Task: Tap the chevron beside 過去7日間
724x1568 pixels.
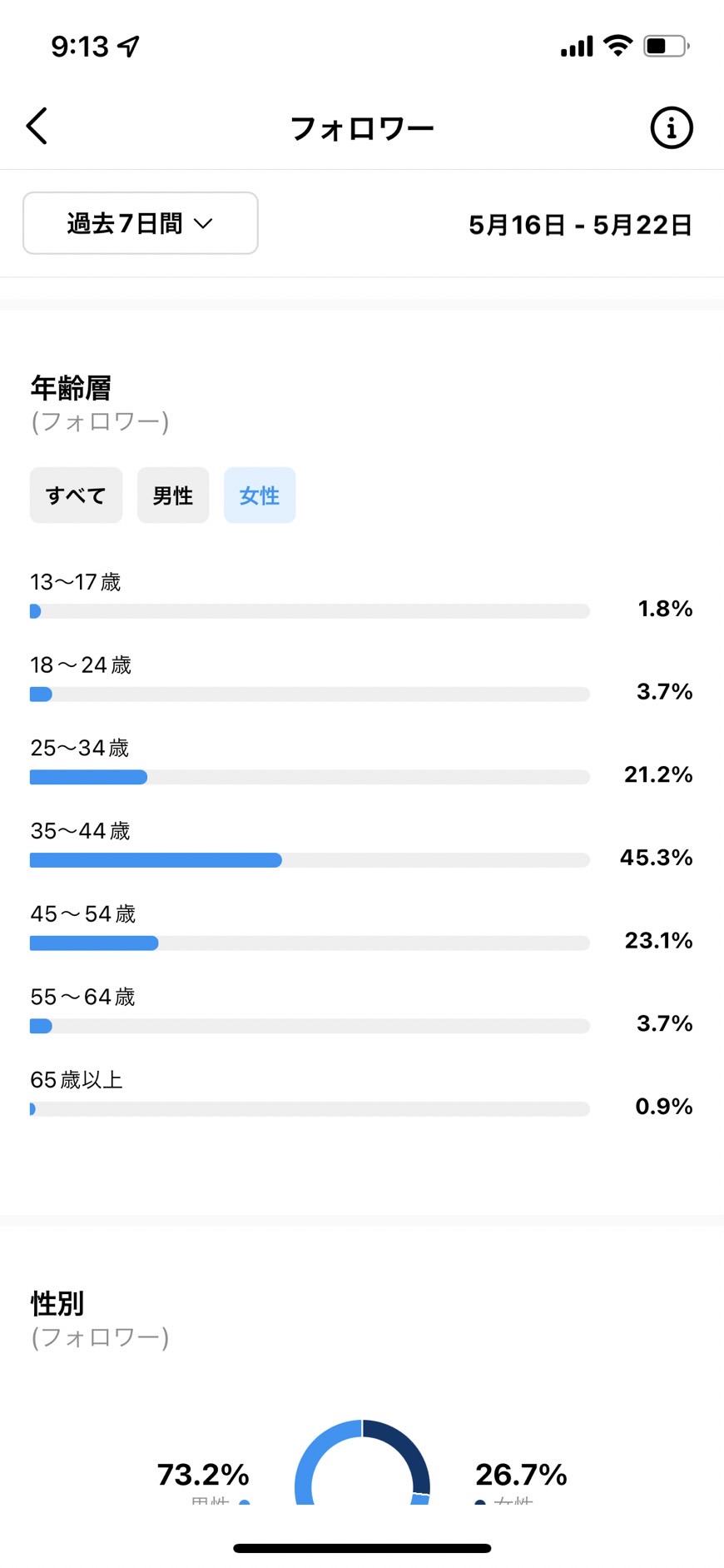Action: tap(203, 223)
